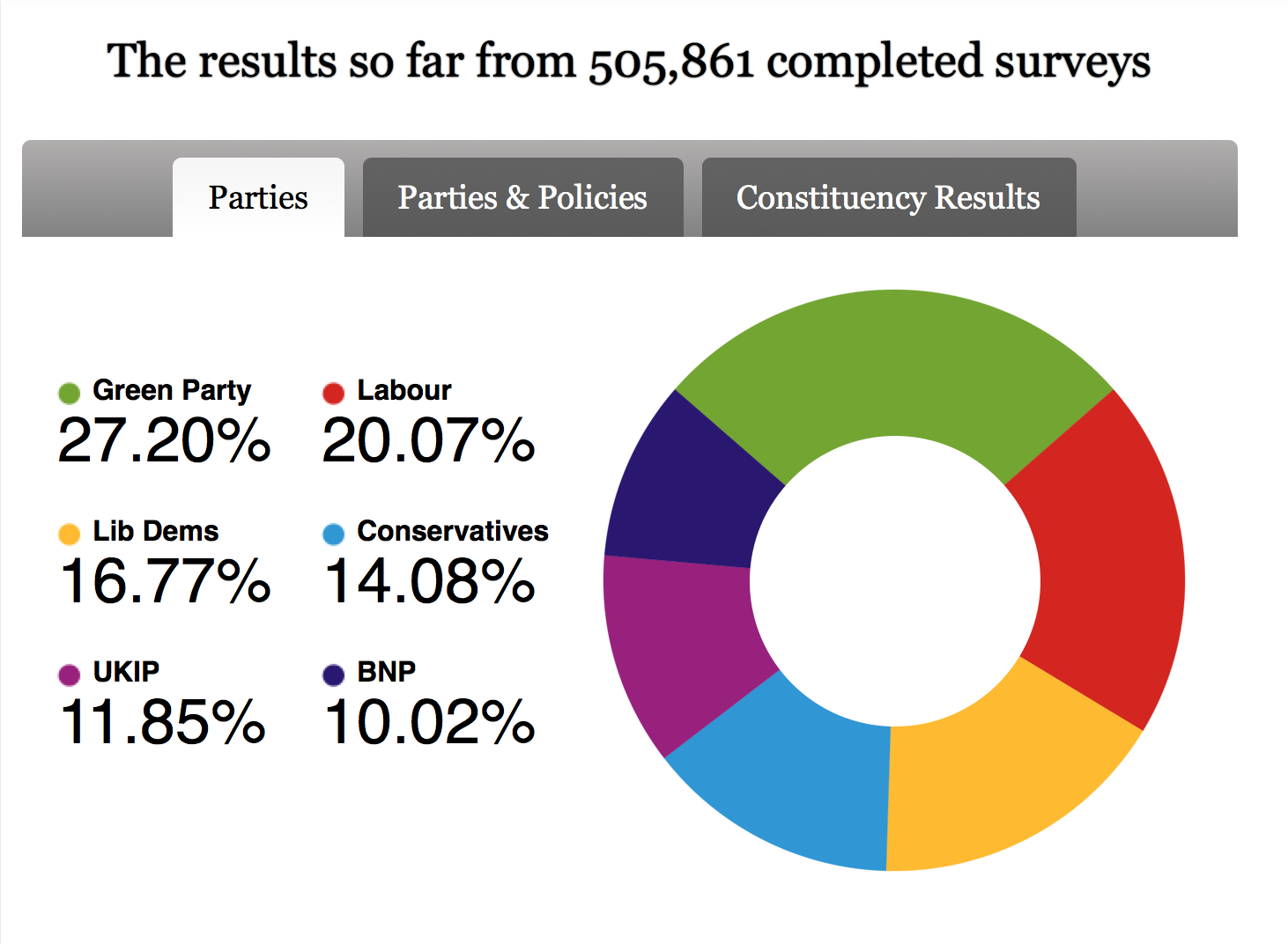Click the Labour 20.07% percentage
Viewport: 1288px width, 944px height.
tap(428, 440)
